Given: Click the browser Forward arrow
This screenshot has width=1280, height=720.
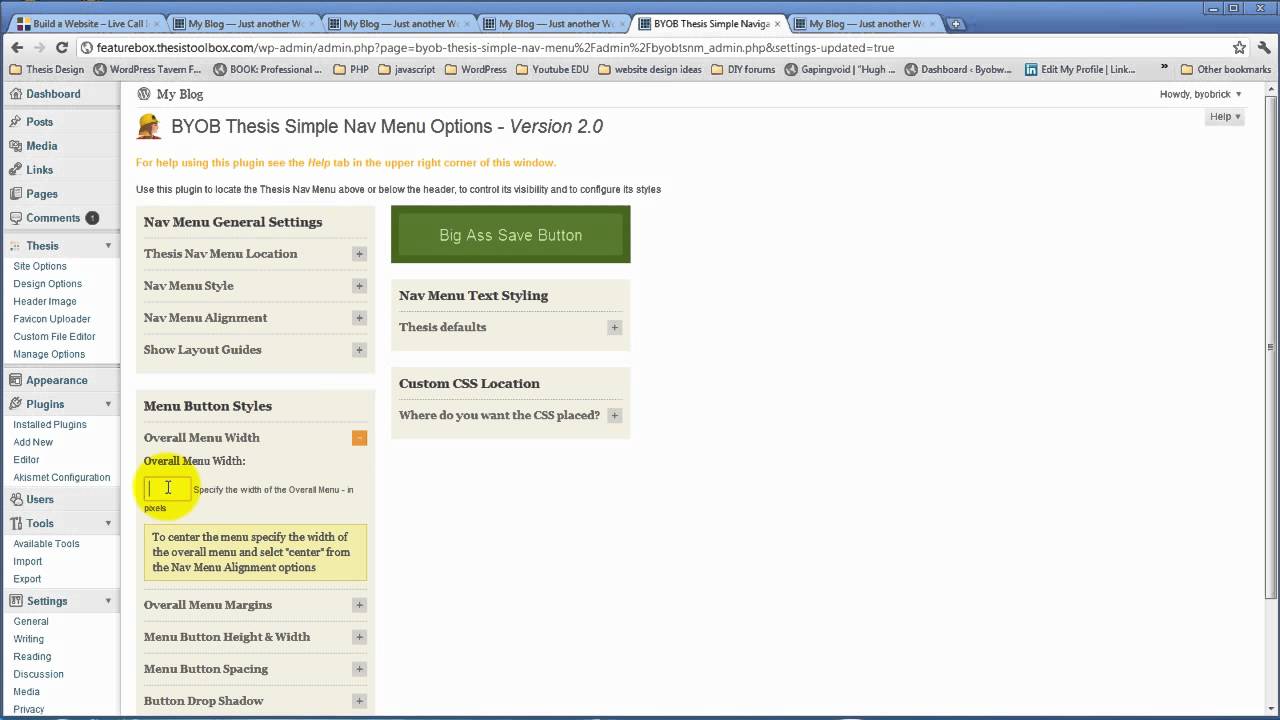Looking at the screenshot, I should tap(39, 47).
